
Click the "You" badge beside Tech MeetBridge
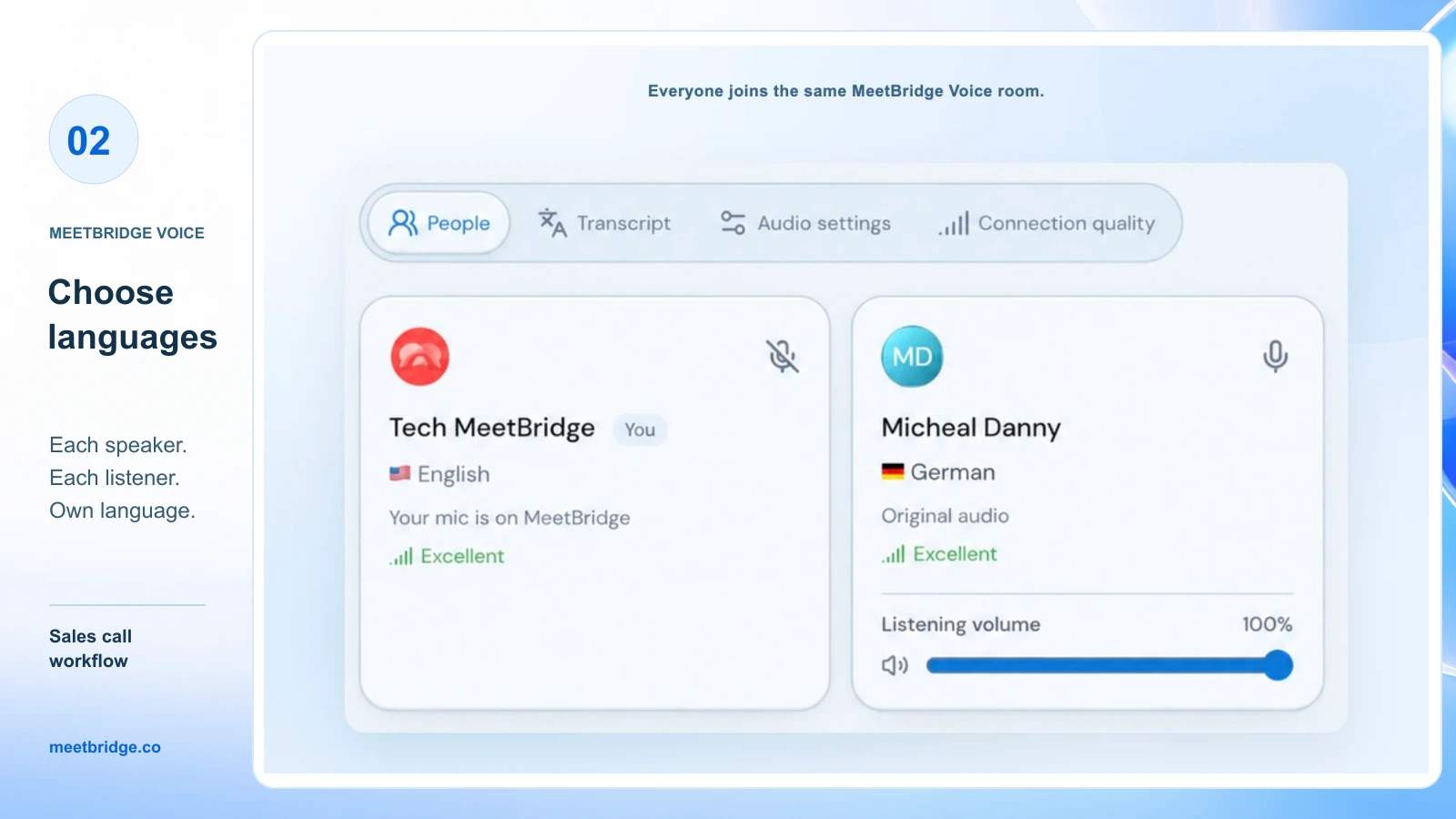coord(640,430)
